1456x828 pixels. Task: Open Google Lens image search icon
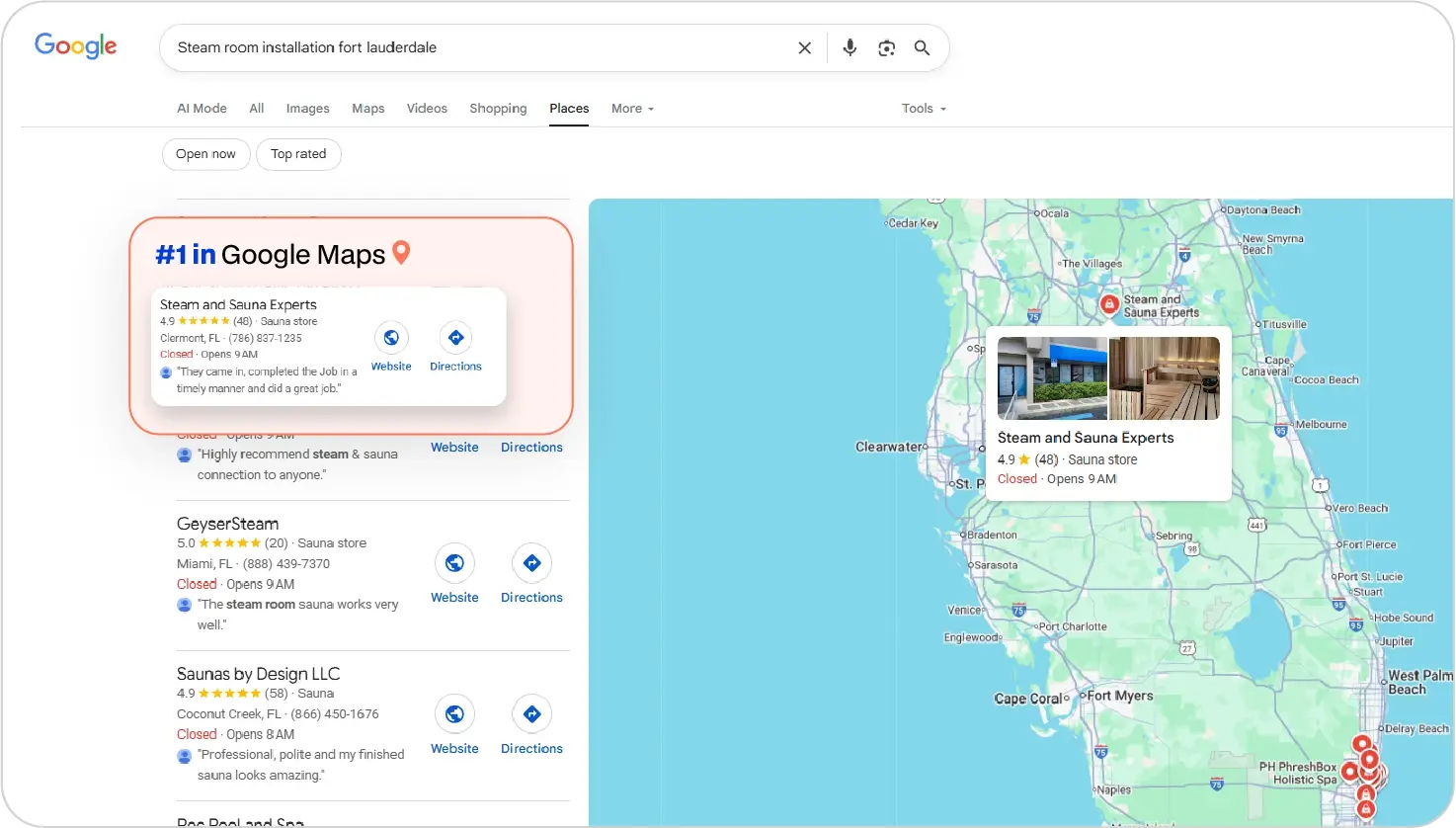pyautogui.click(x=886, y=47)
